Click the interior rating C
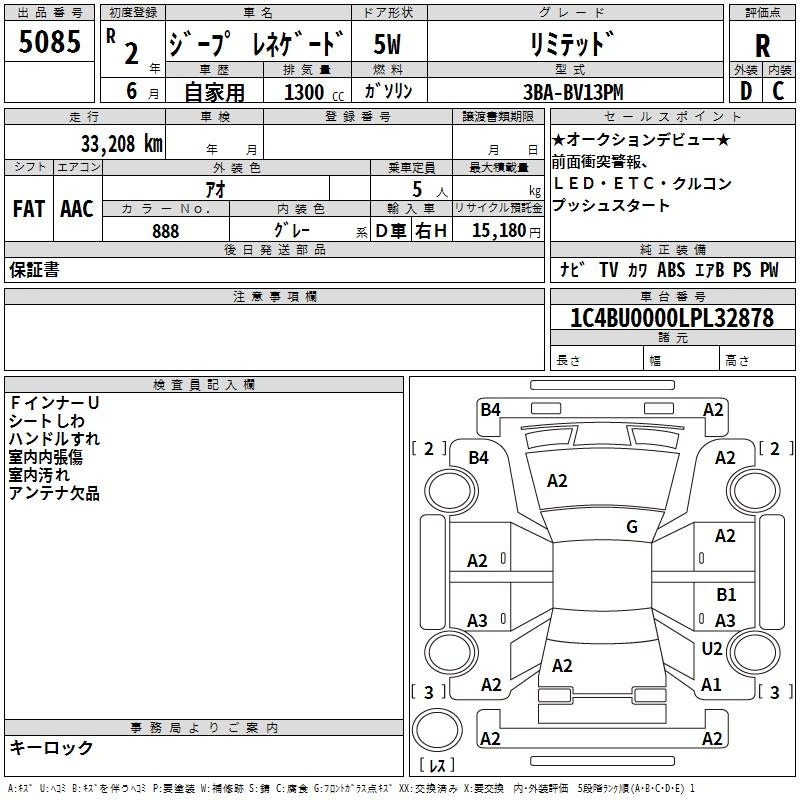 (778, 91)
